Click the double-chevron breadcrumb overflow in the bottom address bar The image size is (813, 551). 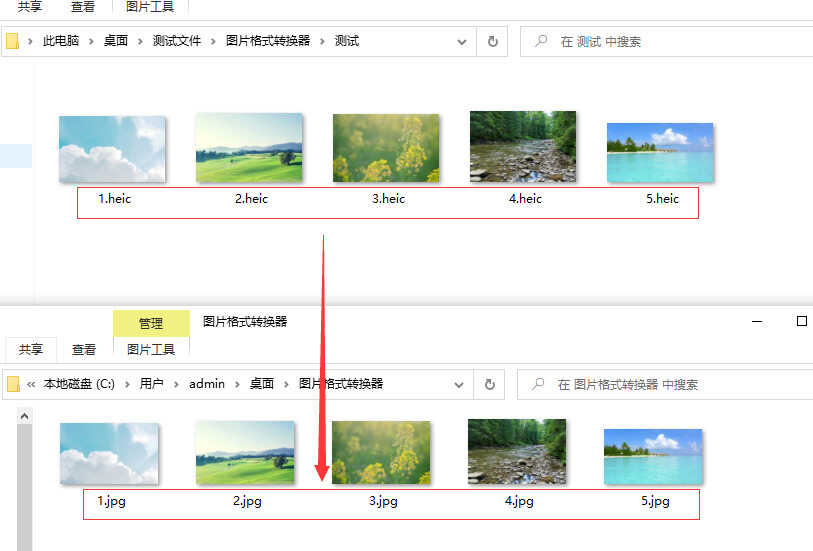click(31, 384)
